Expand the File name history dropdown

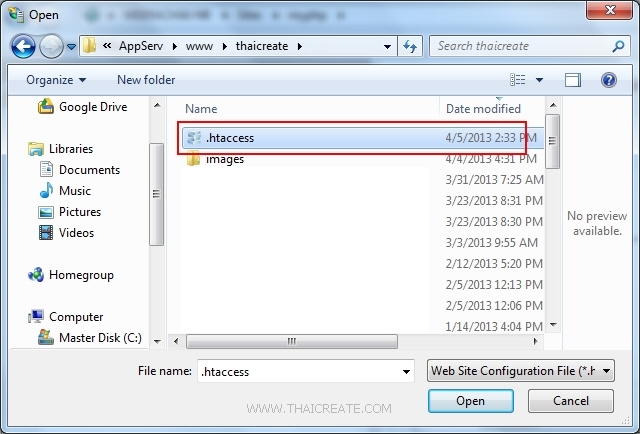click(406, 372)
